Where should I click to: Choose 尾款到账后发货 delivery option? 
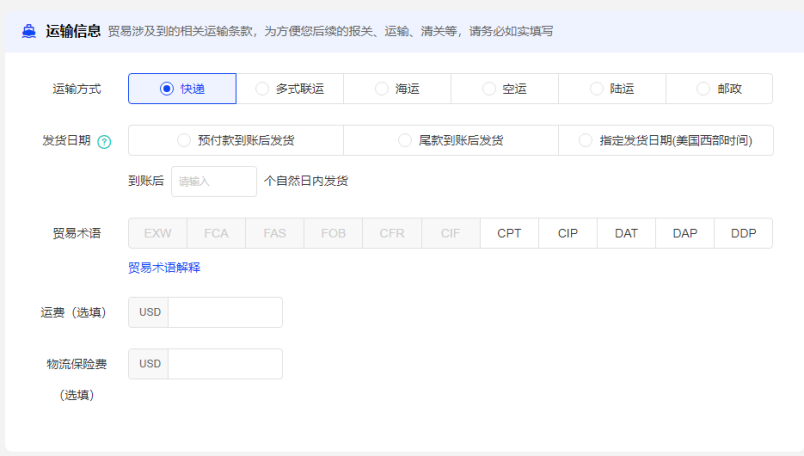tap(450, 141)
